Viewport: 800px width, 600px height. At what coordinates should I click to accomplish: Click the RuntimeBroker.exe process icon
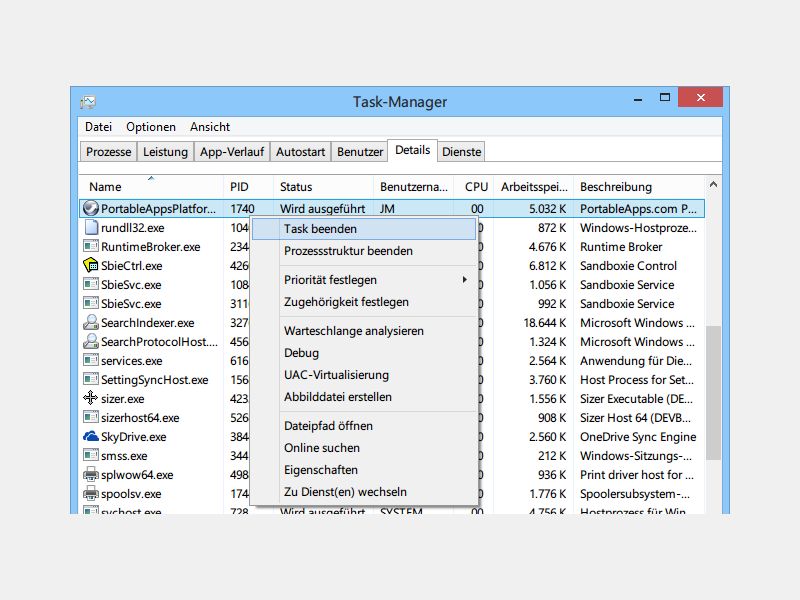[x=91, y=246]
